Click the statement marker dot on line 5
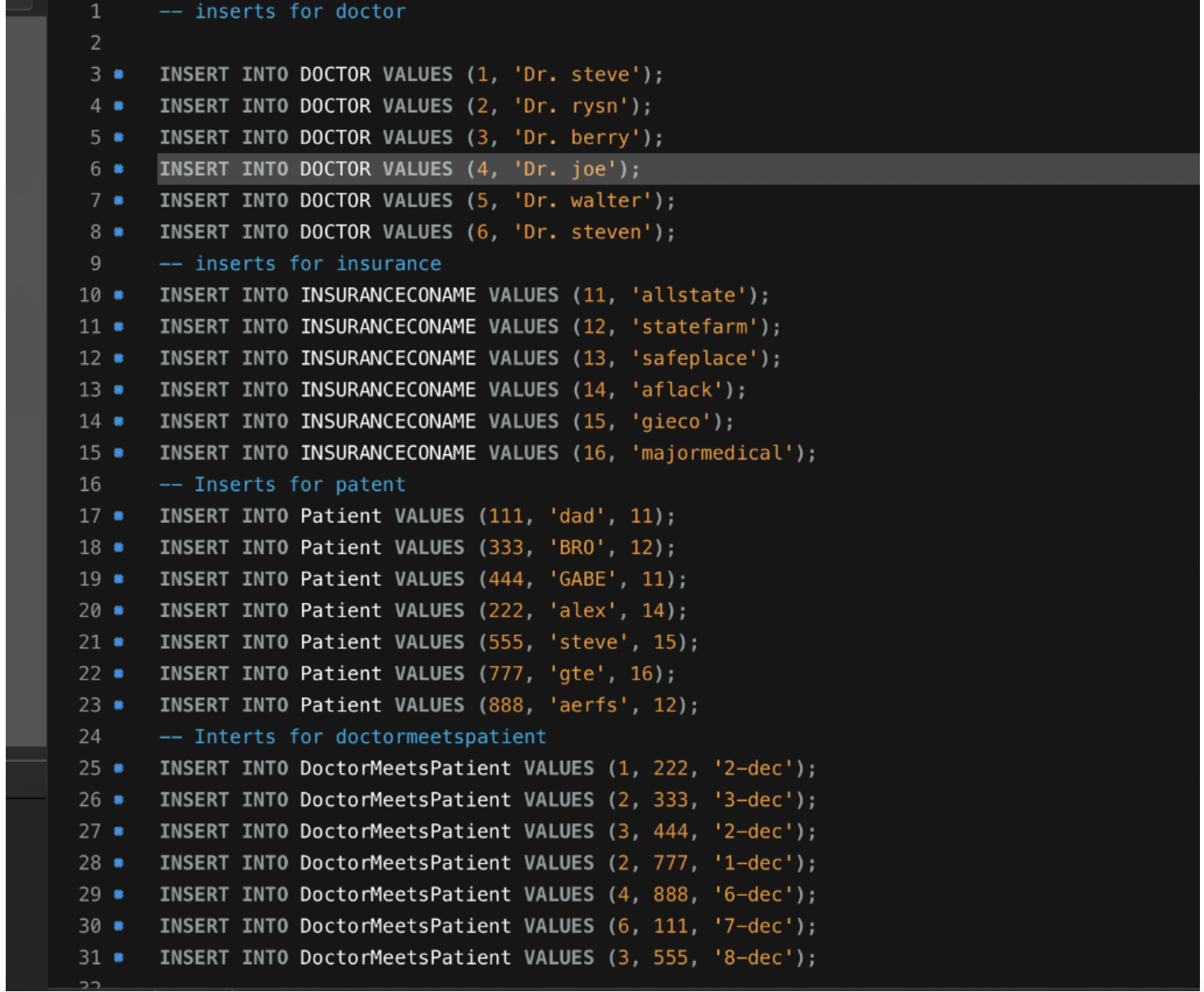This screenshot has height=992, width=1204. [119, 138]
